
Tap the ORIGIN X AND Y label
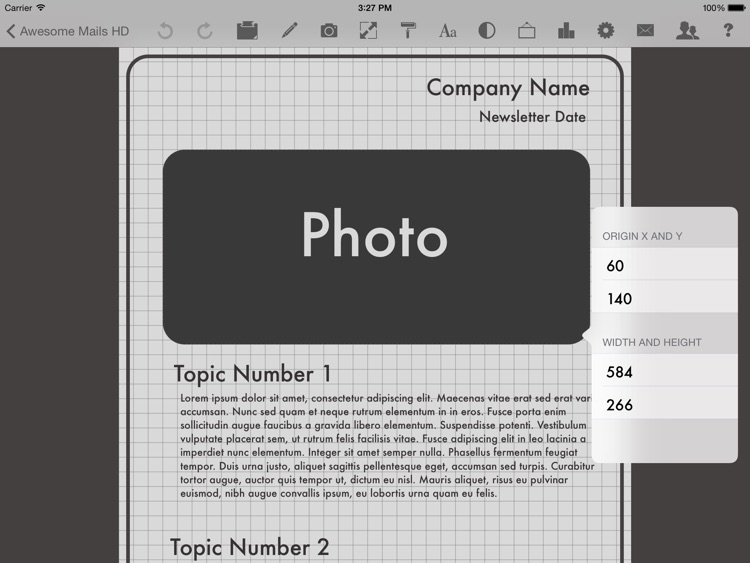click(x=642, y=236)
